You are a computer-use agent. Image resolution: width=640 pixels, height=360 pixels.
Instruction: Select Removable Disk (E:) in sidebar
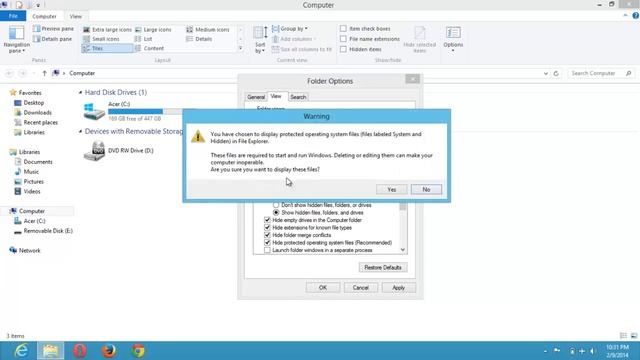point(43,231)
